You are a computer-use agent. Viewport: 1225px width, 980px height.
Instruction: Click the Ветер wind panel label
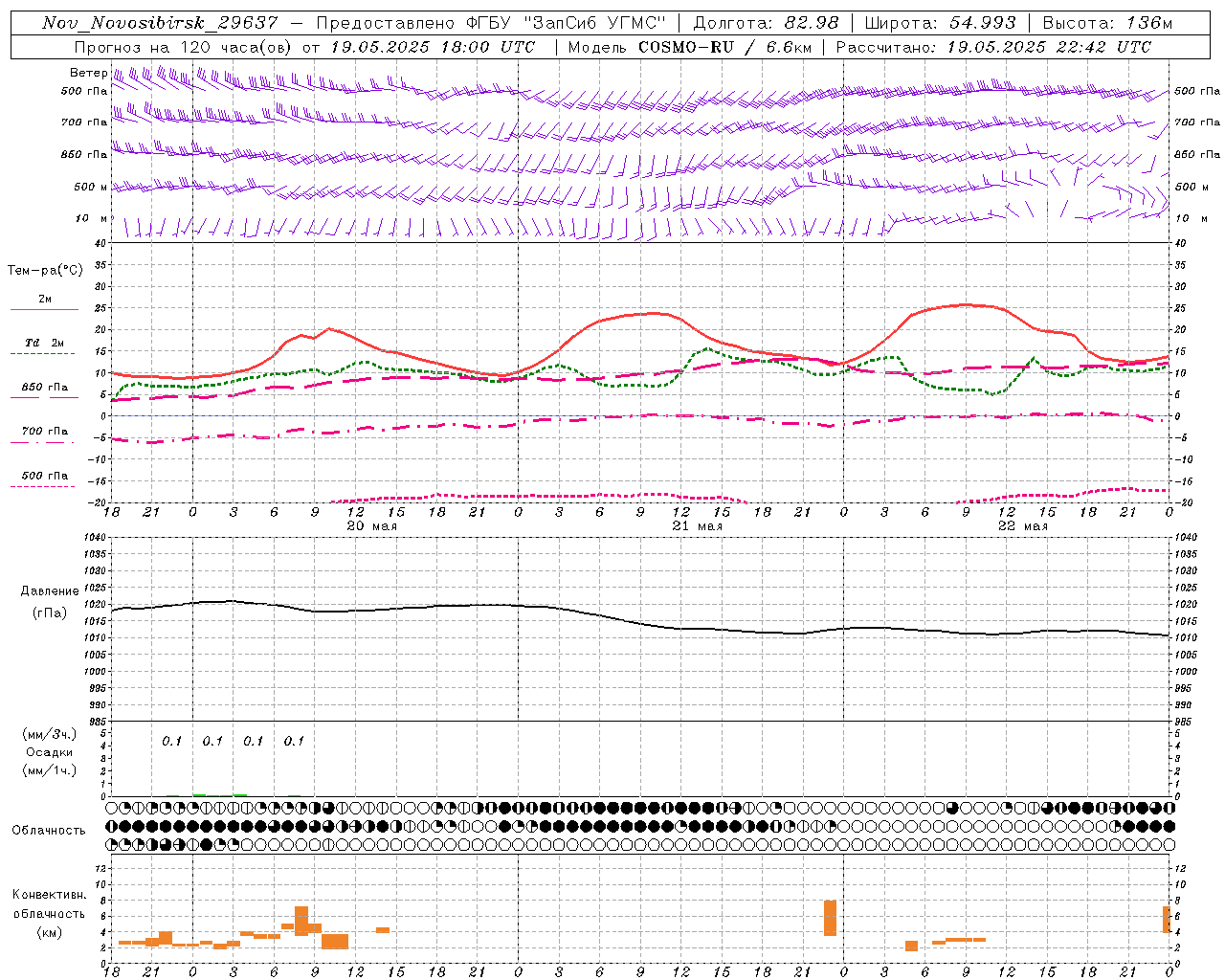click(x=87, y=73)
